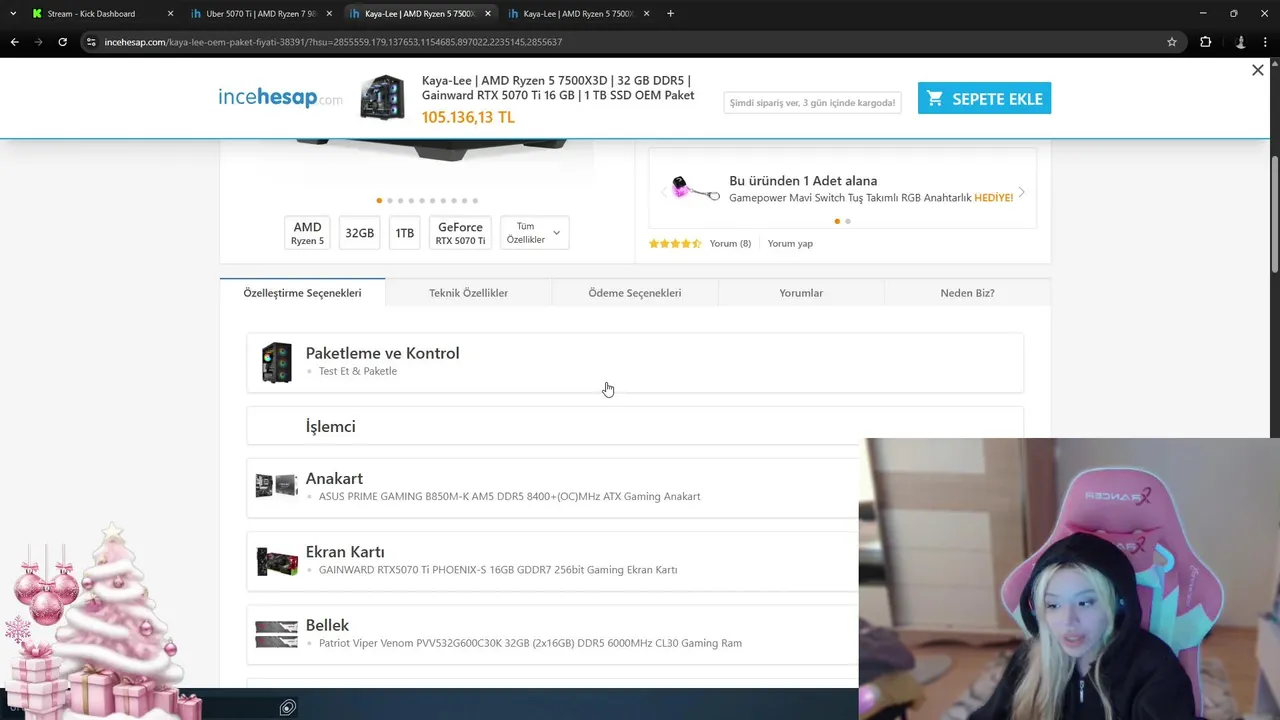
Task: Click the Yorum (8) link
Action: click(730, 243)
